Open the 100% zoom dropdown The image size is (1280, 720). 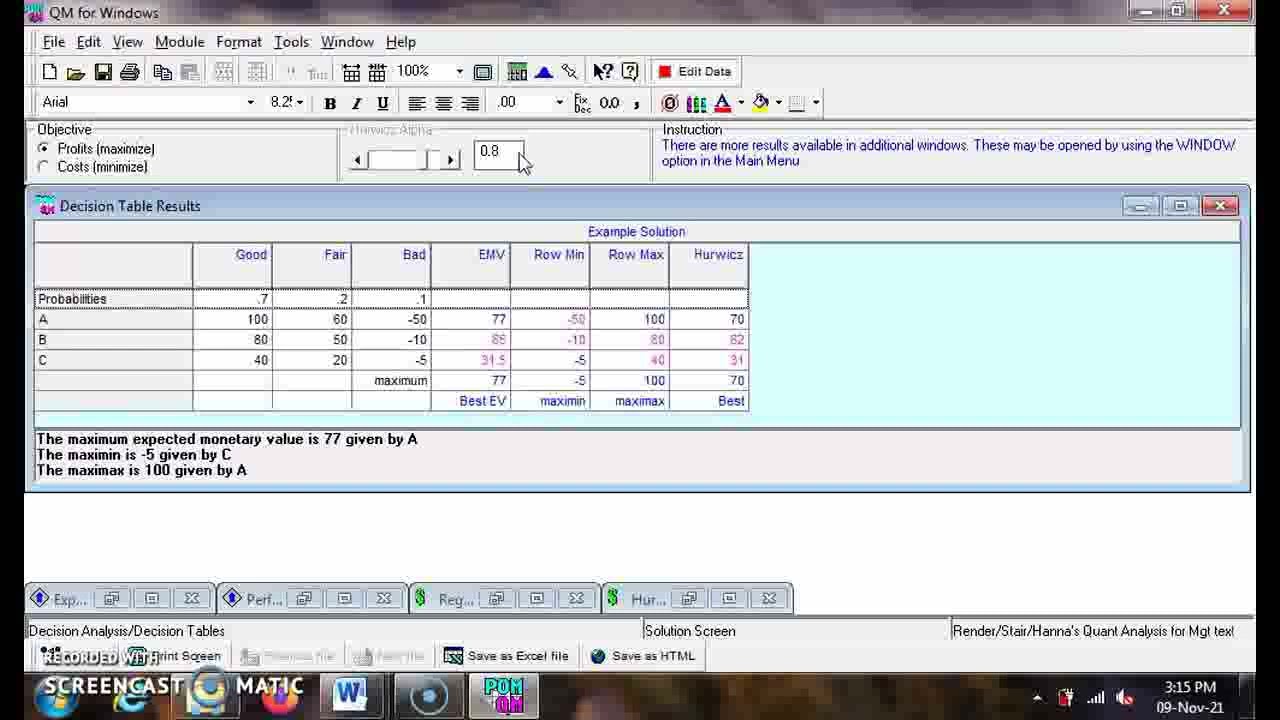459,72
